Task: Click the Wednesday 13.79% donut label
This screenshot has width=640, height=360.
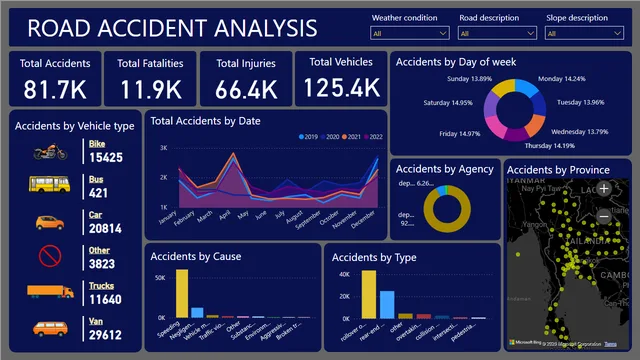Action: [580, 132]
